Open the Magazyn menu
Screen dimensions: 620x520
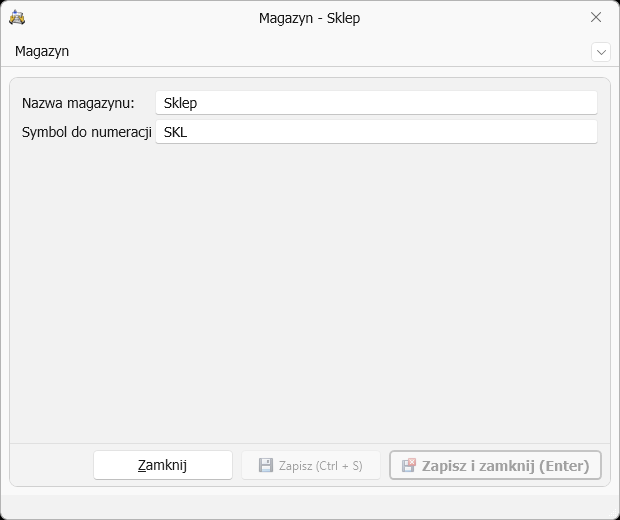pyautogui.click(x=42, y=51)
